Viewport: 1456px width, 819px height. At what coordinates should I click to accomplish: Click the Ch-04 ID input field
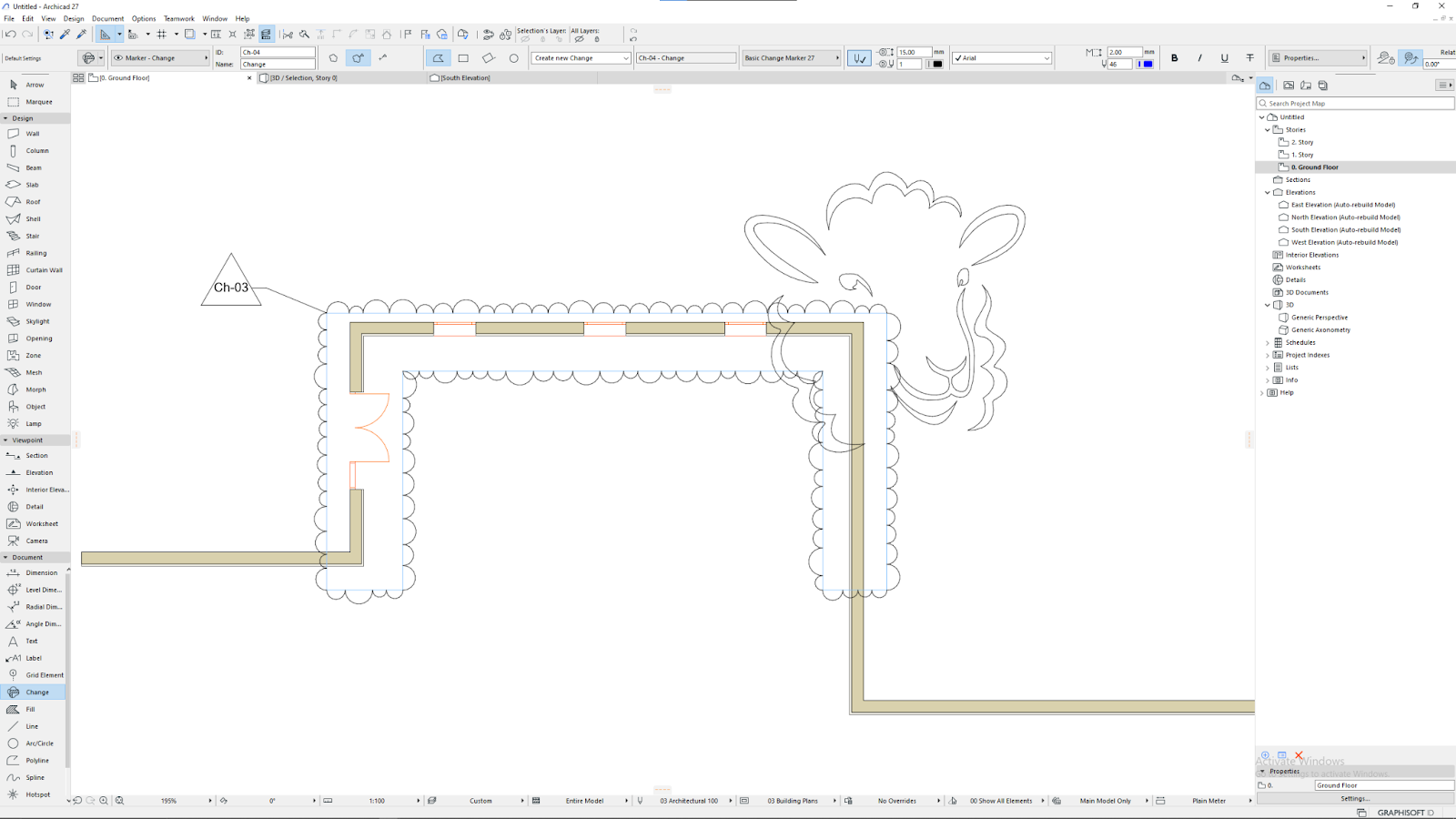coord(278,53)
